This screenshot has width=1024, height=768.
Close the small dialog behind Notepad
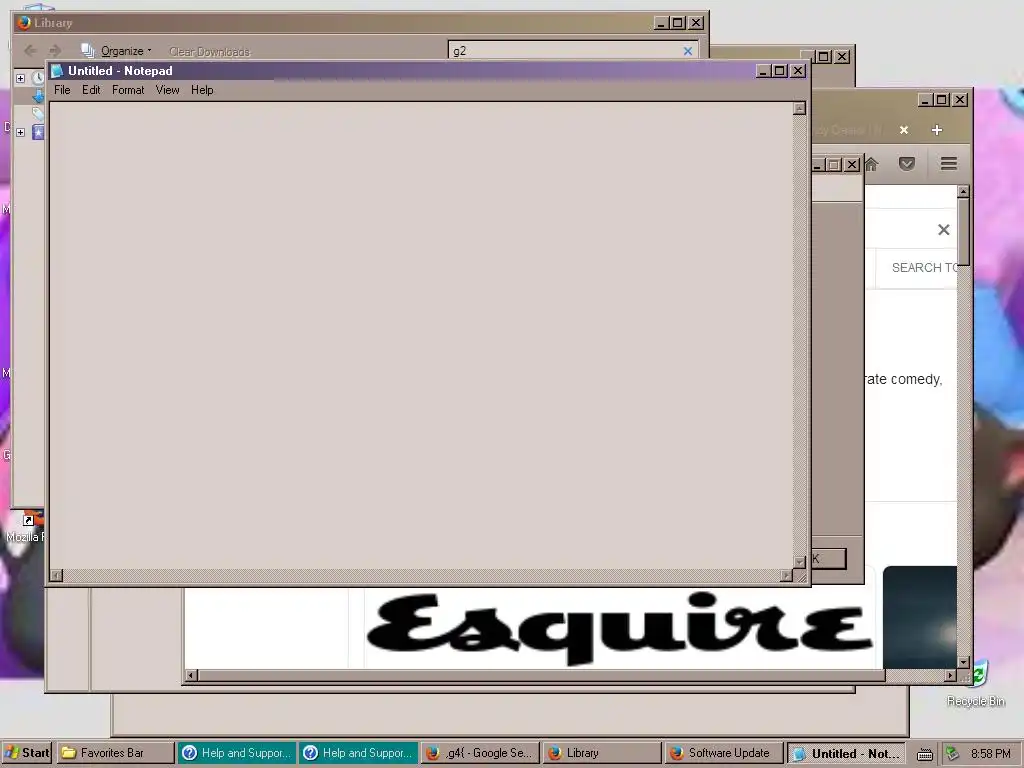click(x=852, y=165)
